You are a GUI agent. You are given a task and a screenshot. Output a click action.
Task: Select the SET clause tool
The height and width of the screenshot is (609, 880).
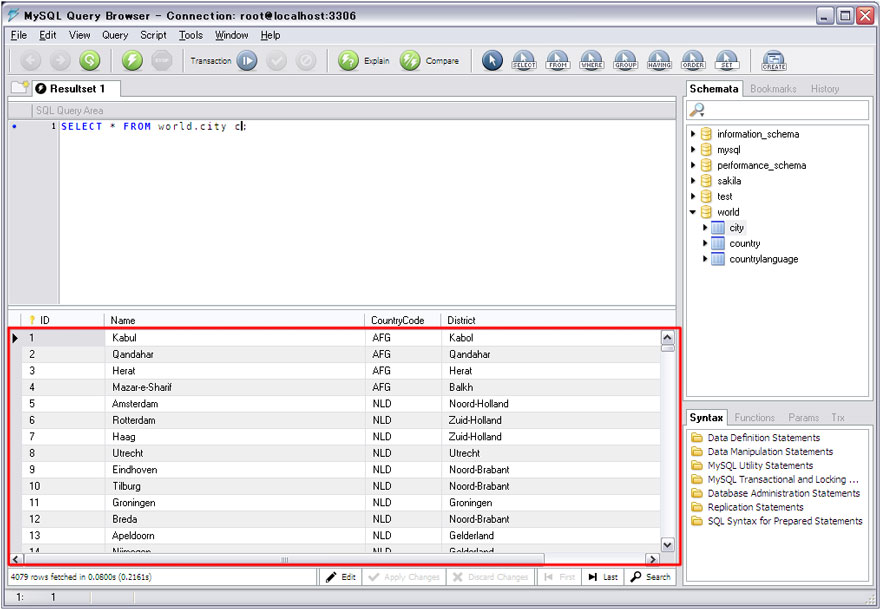pos(727,60)
